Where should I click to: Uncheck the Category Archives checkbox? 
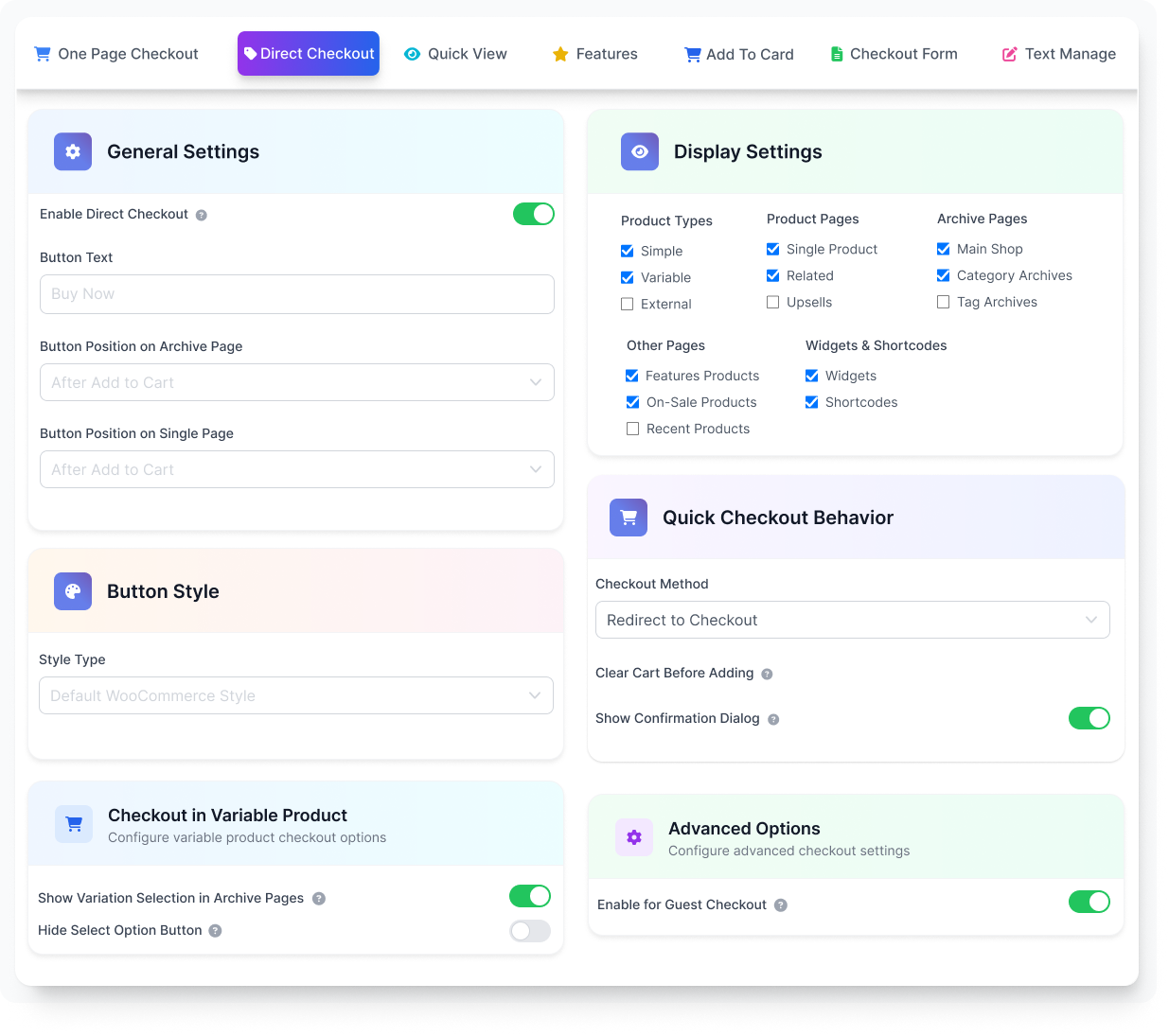(944, 275)
